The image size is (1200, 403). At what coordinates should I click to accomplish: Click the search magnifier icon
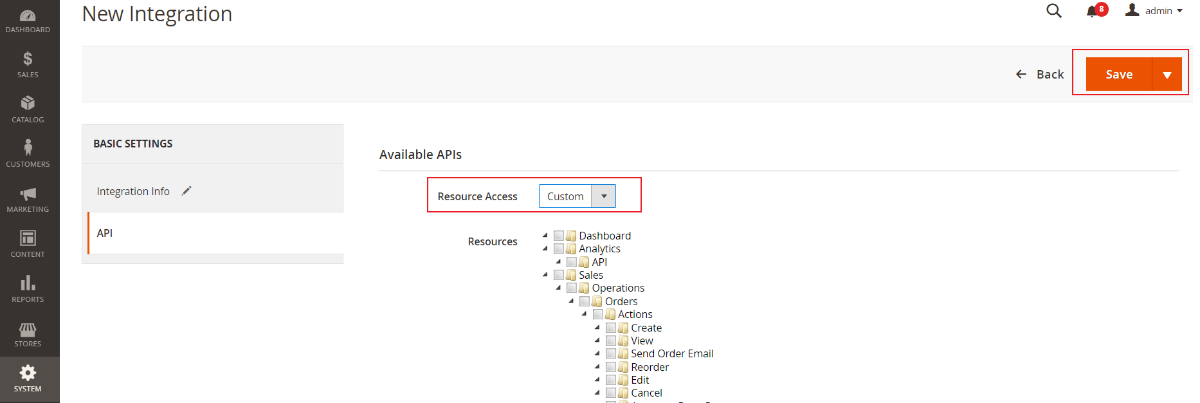[x=1053, y=11]
